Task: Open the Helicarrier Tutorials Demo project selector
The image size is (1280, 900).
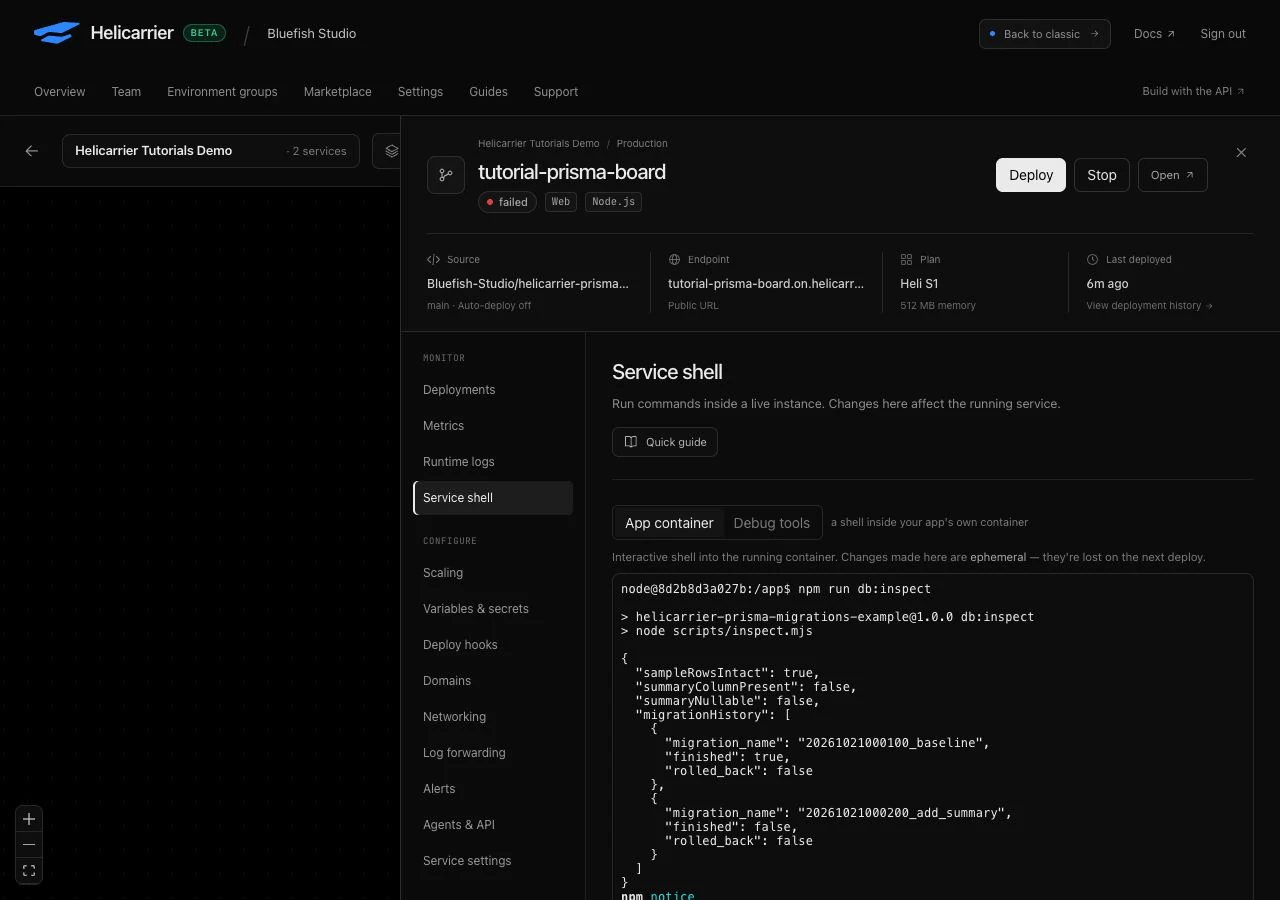Action: click(211, 151)
